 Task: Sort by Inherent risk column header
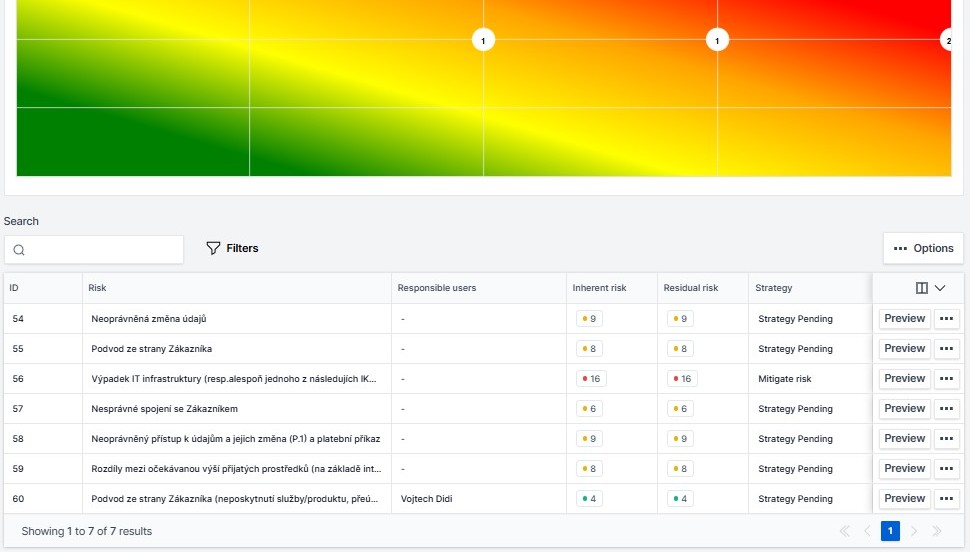pos(599,288)
